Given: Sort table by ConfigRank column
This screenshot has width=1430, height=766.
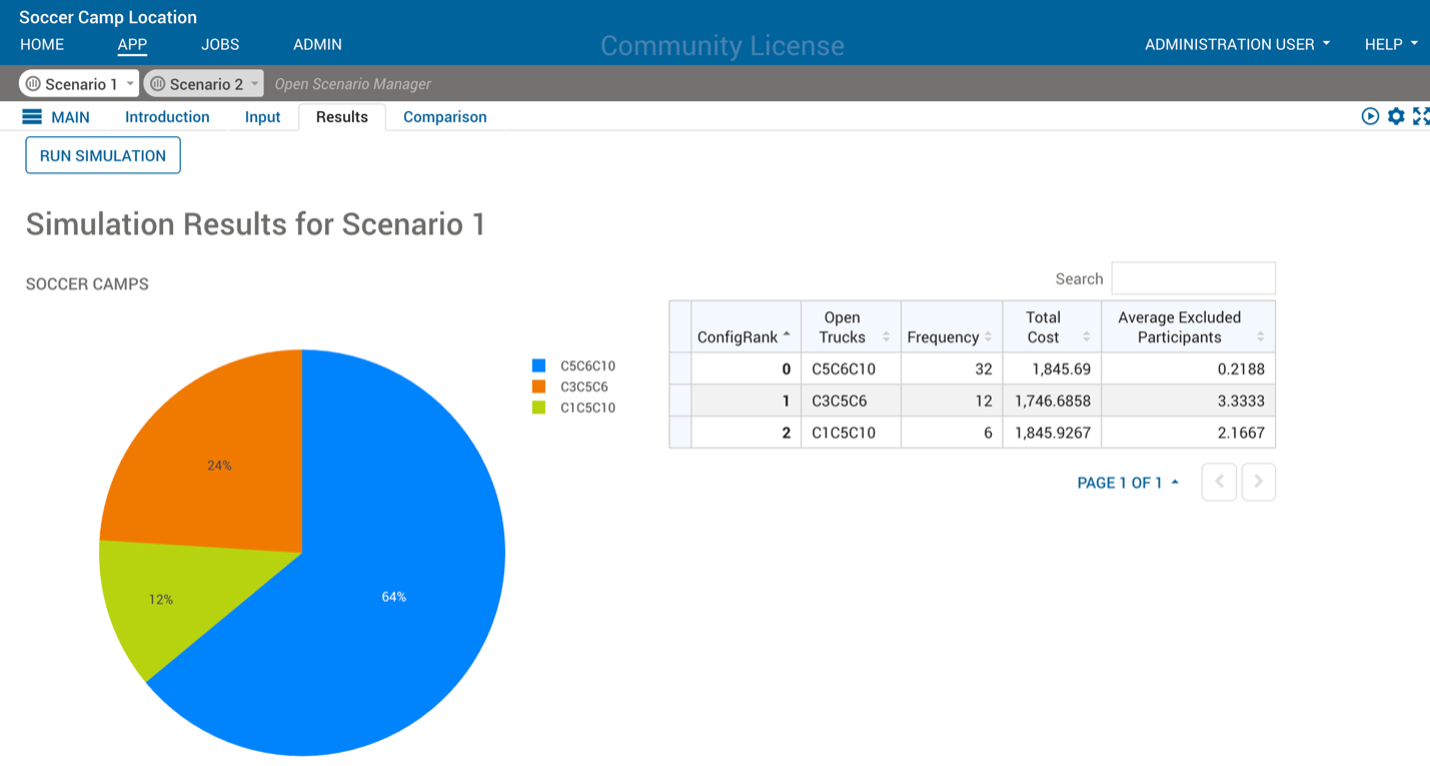Looking at the screenshot, I should 746,327.
